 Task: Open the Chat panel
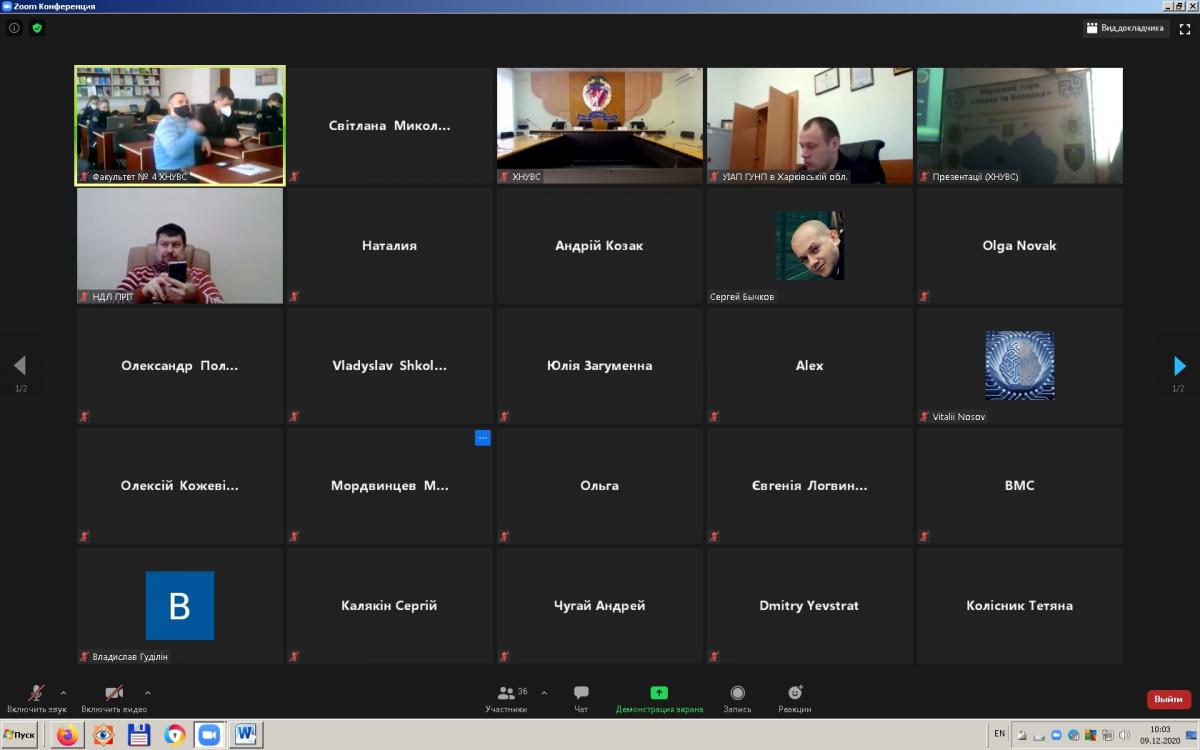click(x=581, y=697)
